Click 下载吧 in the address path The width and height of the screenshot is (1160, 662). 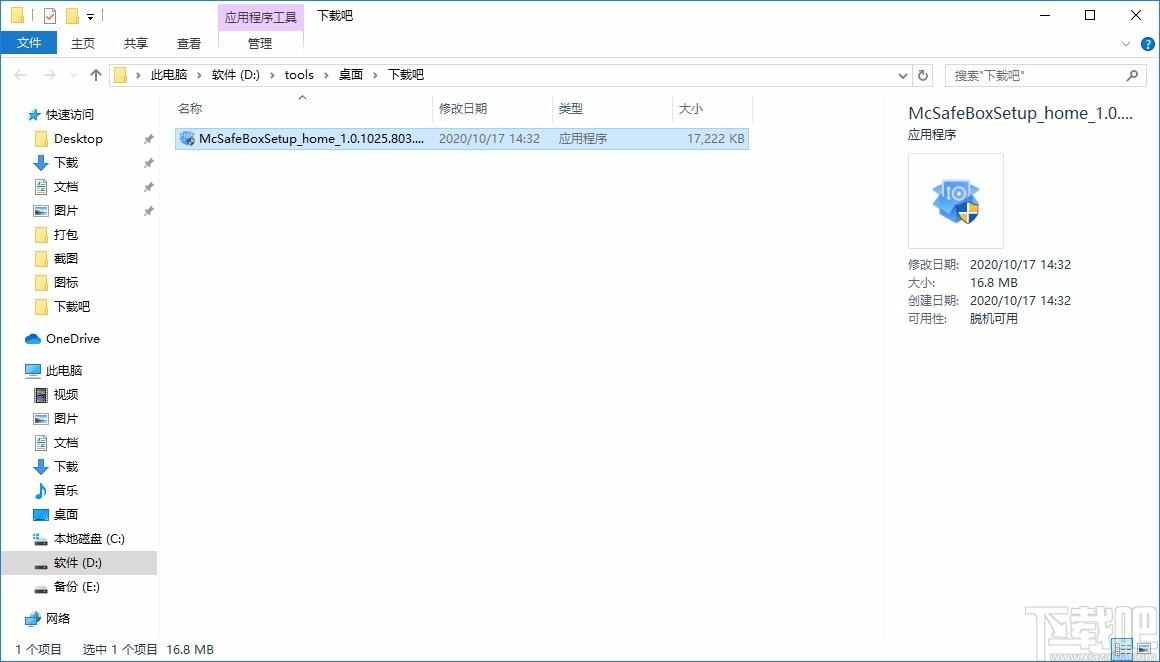(x=405, y=75)
